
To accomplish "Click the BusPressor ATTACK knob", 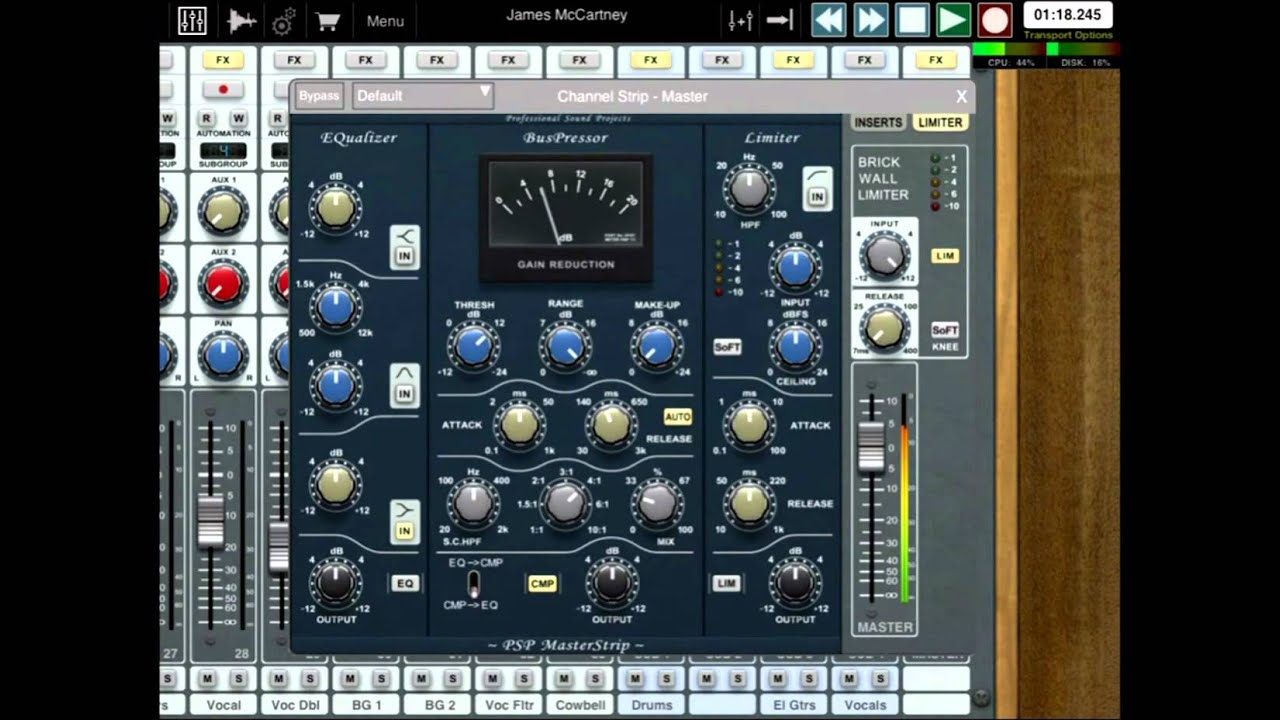I will 519,425.
